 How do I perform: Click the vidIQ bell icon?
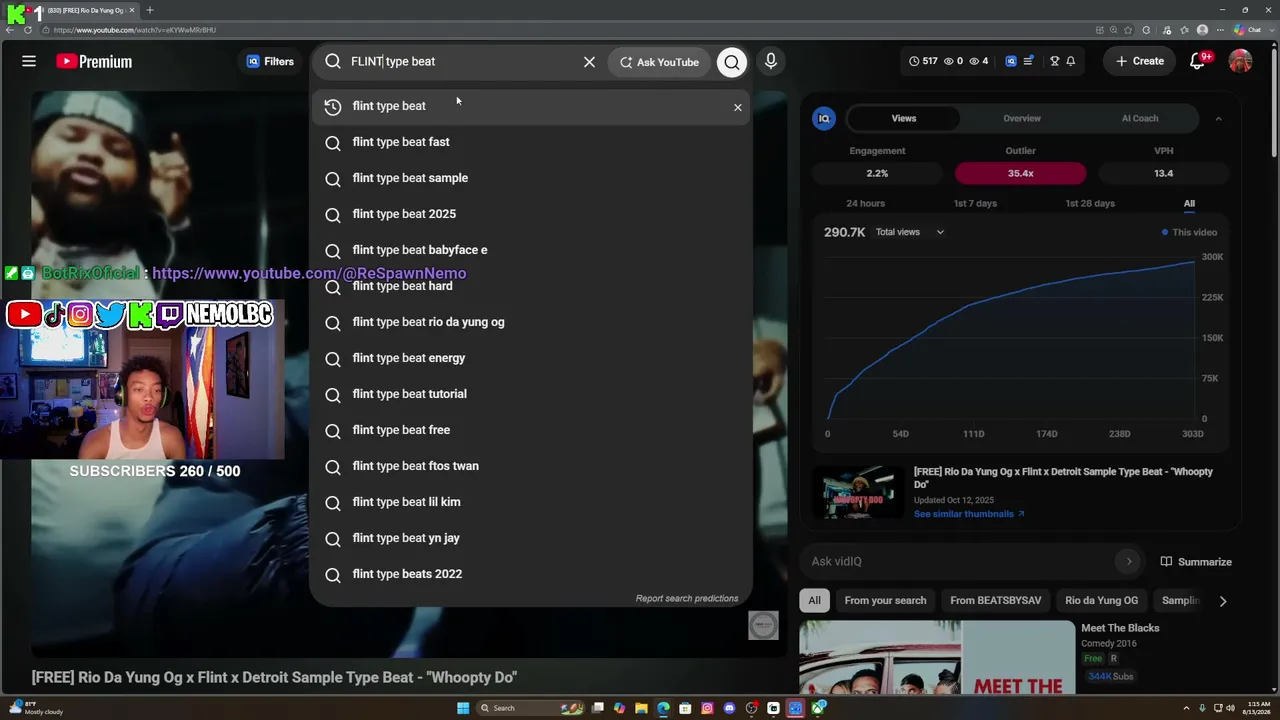point(1070,61)
